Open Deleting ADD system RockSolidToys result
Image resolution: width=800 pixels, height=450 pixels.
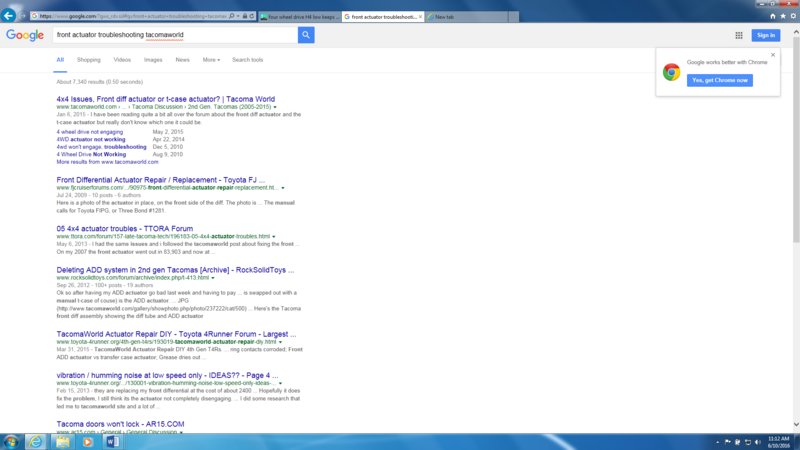pyautogui.click(x=176, y=270)
